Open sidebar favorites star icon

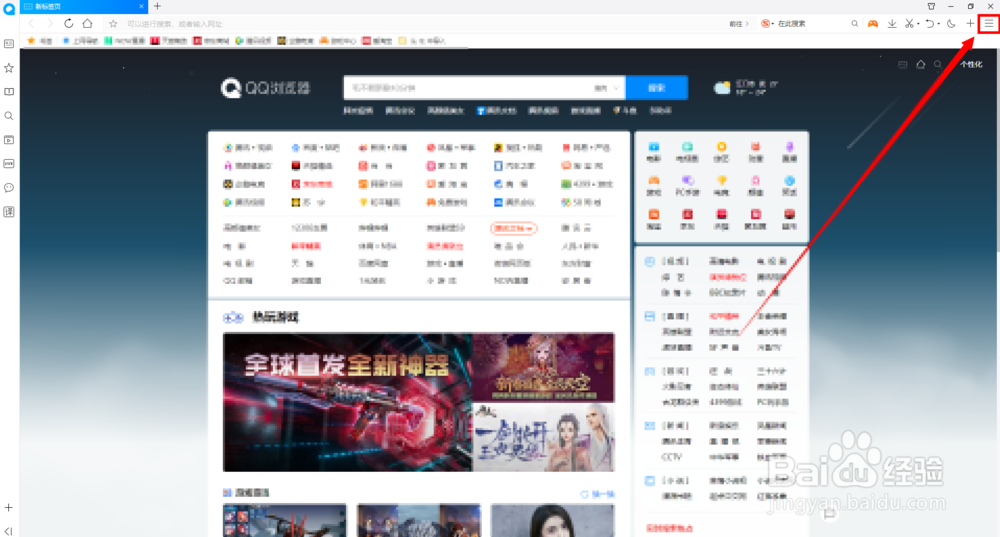click(9, 68)
